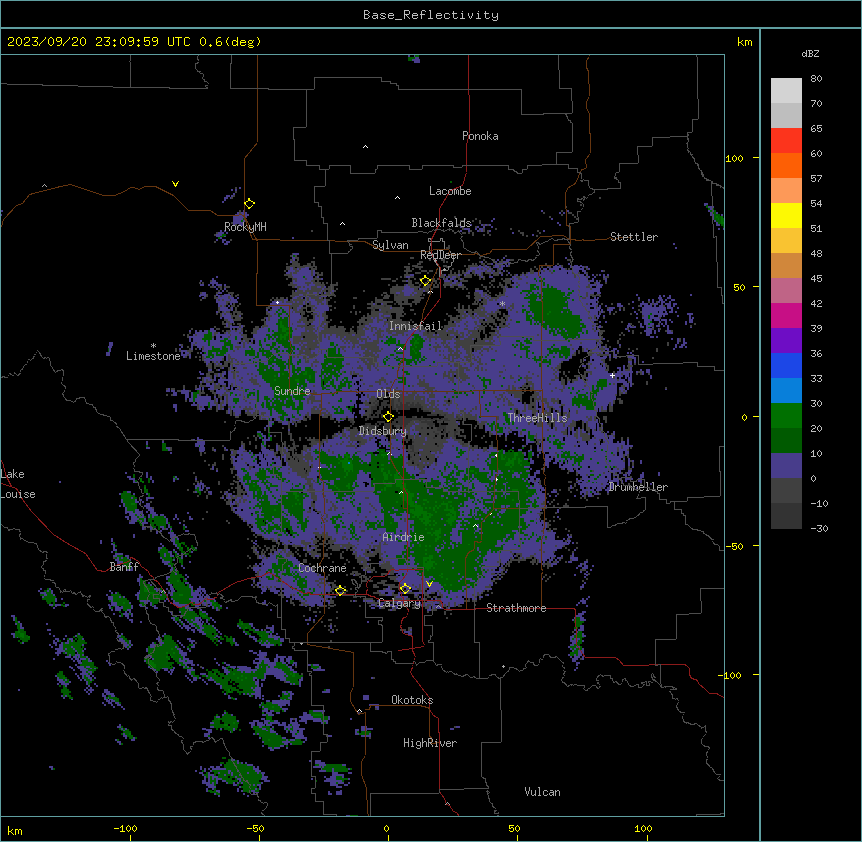Click the Limestone label

point(153,356)
